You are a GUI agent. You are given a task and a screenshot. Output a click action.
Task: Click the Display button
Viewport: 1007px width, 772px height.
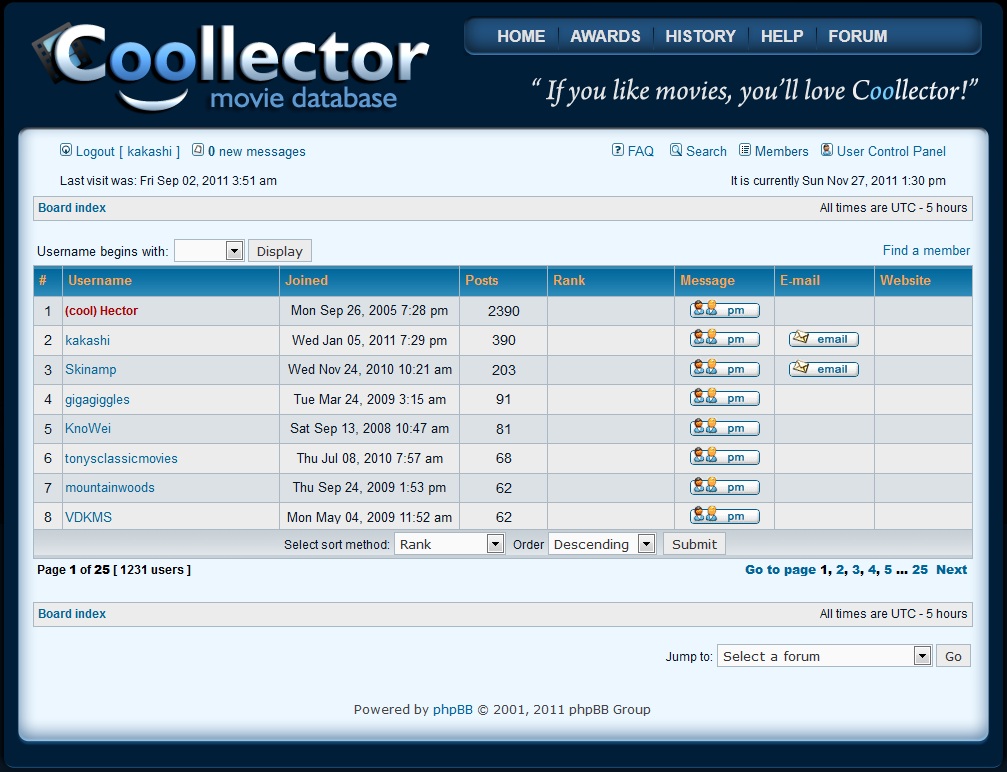279,251
